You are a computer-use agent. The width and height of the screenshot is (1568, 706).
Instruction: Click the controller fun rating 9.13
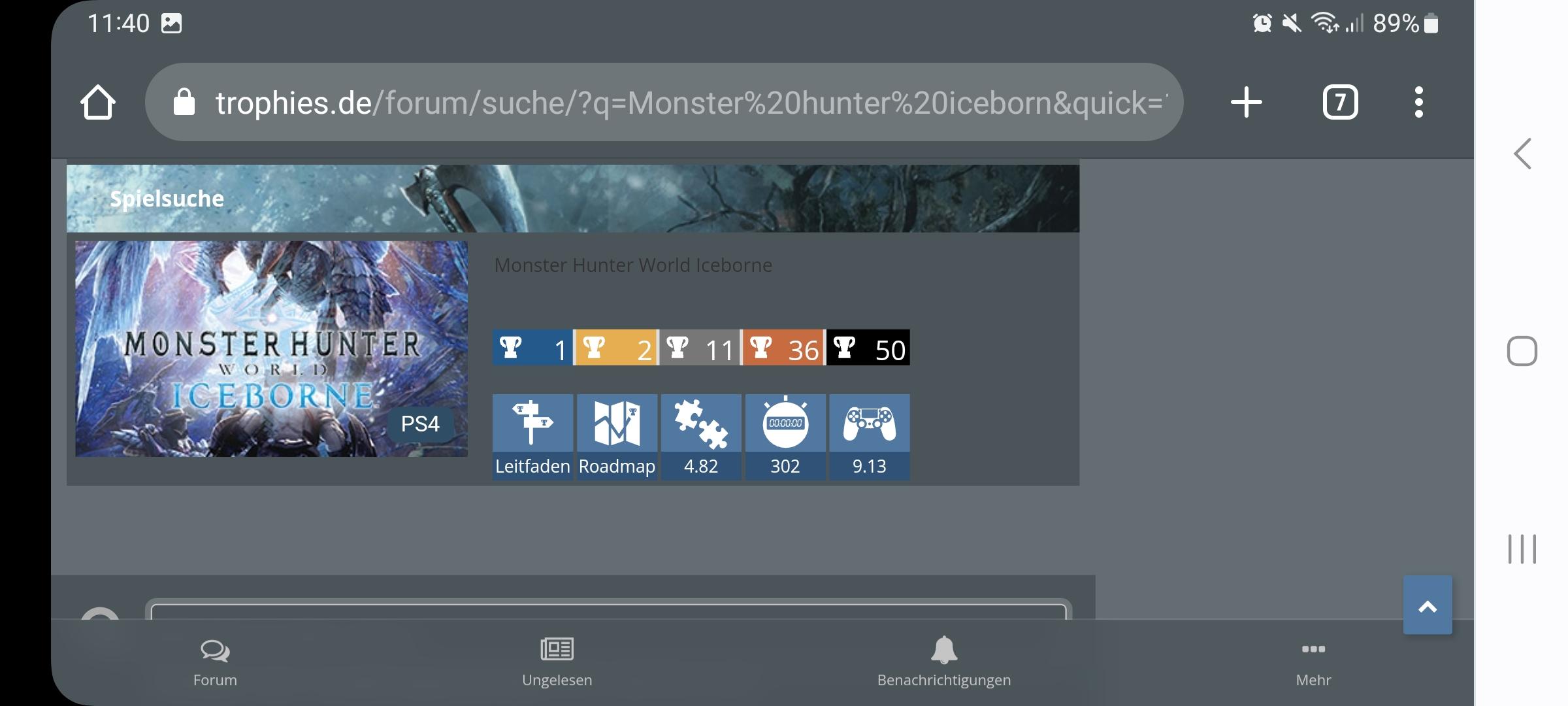click(x=869, y=436)
